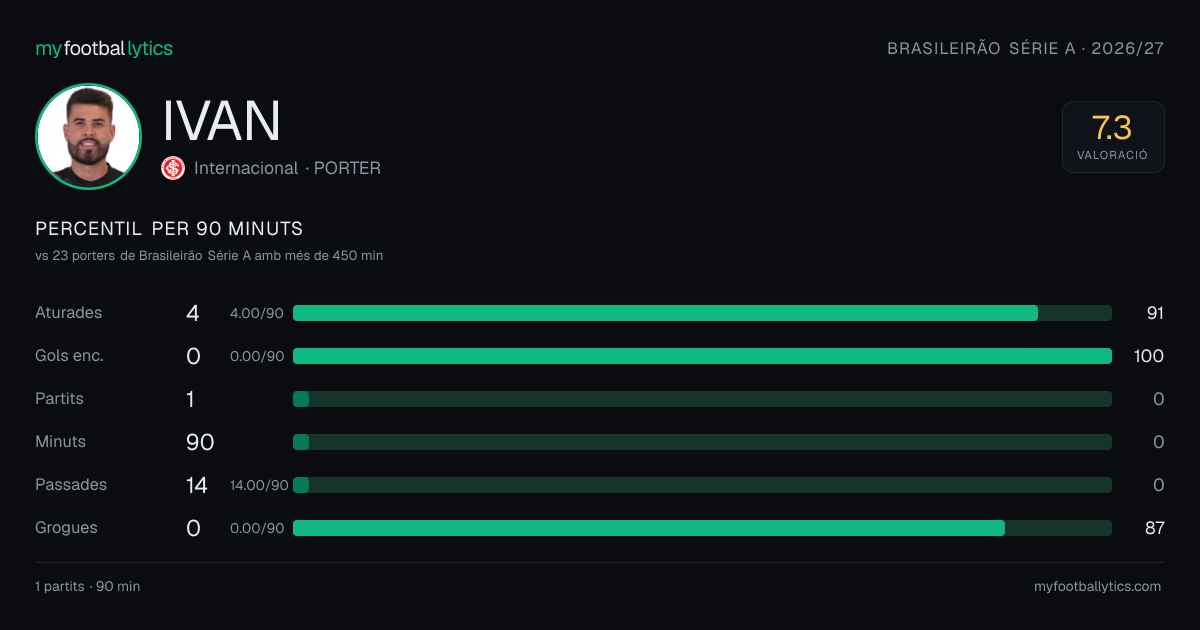Click the Passades stat label
The width and height of the screenshot is (1200, 630).
click(71, 485)
